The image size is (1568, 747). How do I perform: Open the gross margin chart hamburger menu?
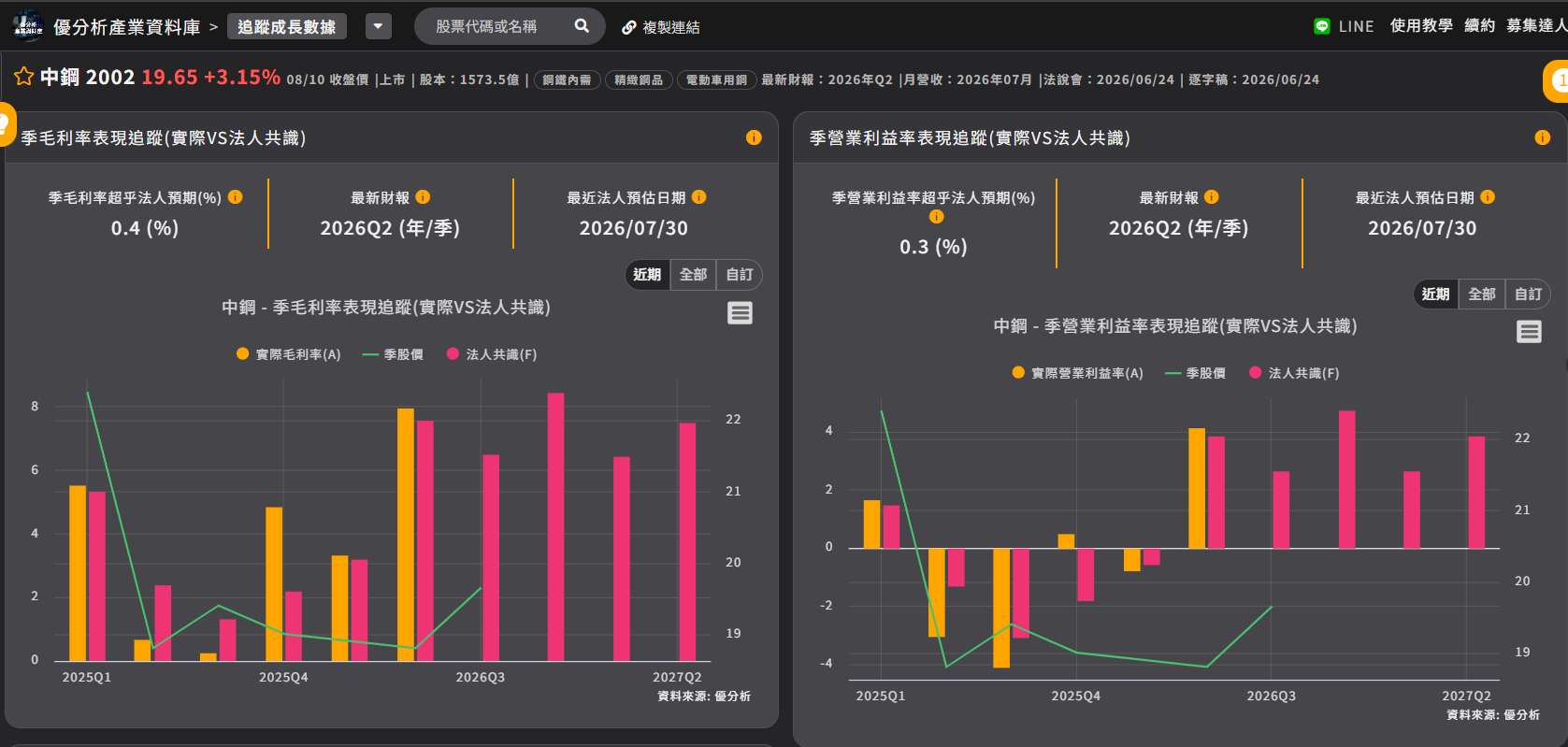click(x=740, y=313)
